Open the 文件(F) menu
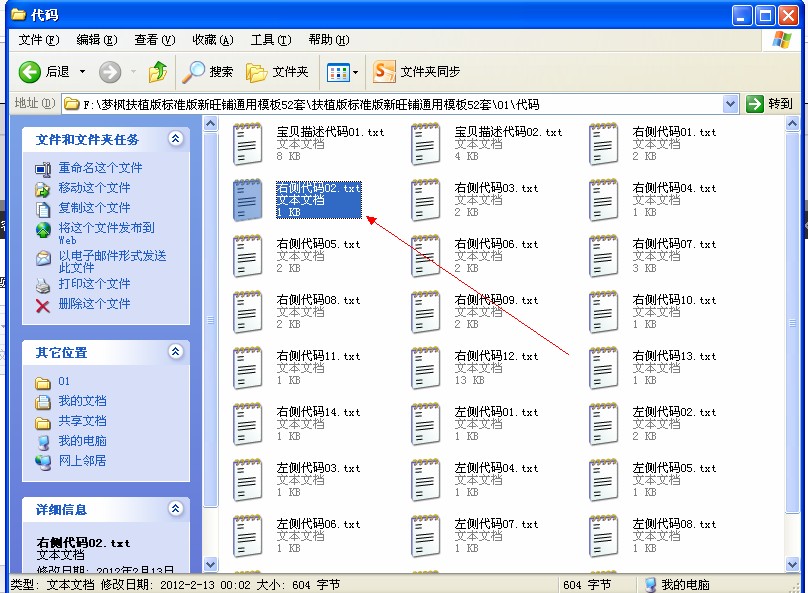This screenshot has width=808, height=593. pos(39,40)
